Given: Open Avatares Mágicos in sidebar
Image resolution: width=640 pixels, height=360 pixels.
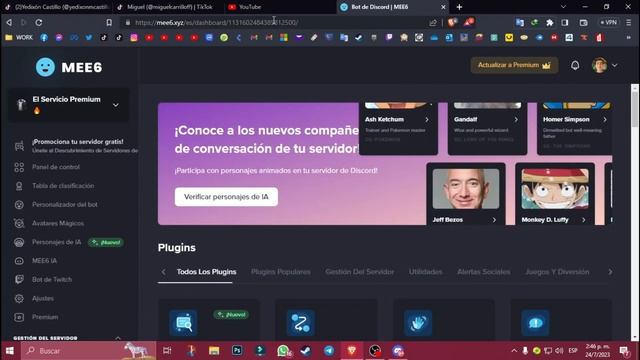Looking at the screenshot, I should 58,223.
